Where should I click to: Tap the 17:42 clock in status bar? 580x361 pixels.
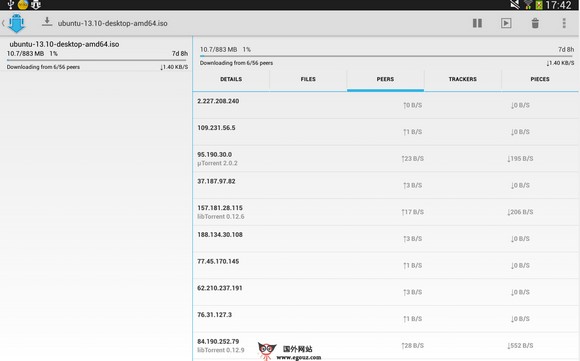[x=558, y=5]
